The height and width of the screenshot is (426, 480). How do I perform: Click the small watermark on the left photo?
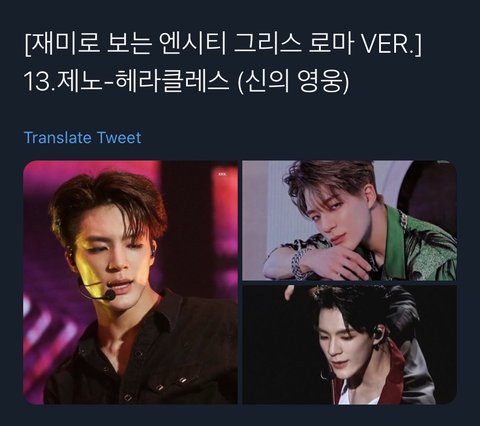point(221,174)
